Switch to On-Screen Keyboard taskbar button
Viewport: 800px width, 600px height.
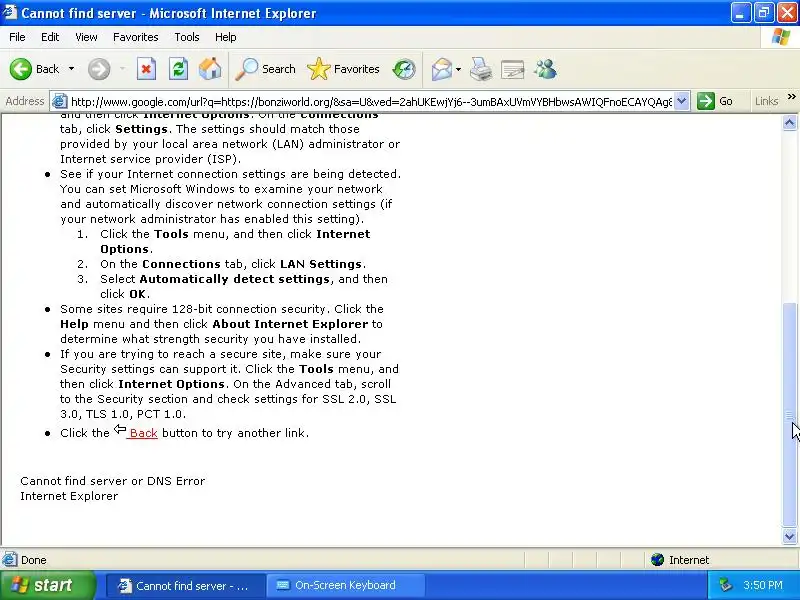click(345, 585)
